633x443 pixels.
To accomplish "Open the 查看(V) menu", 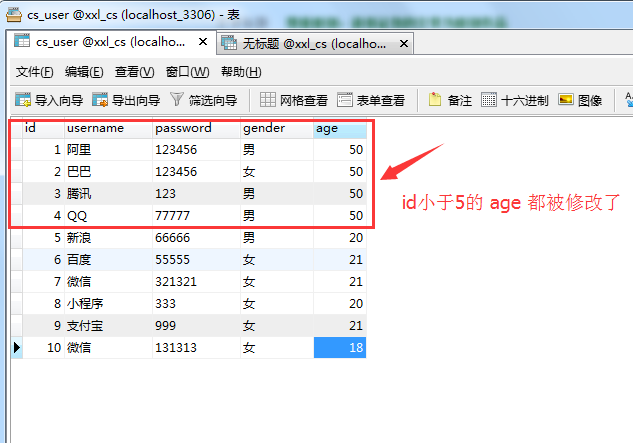I will coord(134,72).
